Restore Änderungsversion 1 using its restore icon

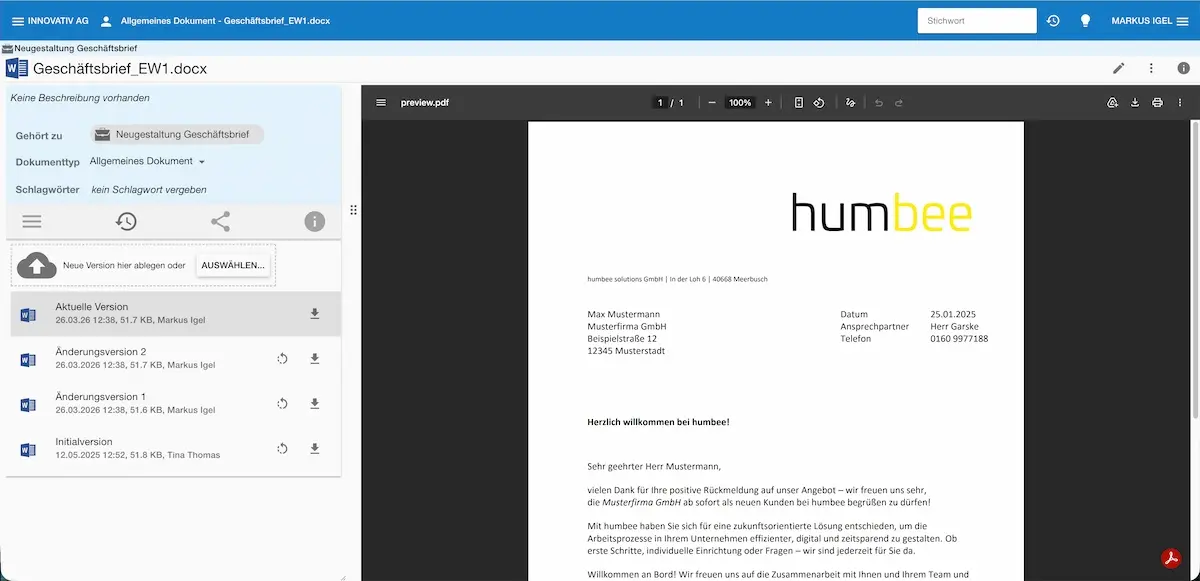(x=281, y=403)
